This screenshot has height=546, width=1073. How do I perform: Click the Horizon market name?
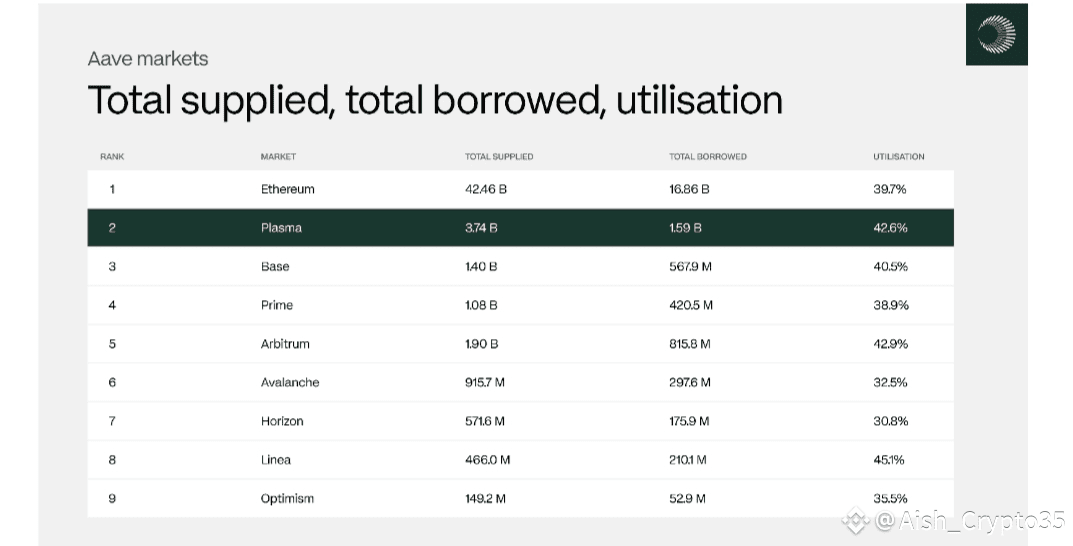tap(284, 421)
